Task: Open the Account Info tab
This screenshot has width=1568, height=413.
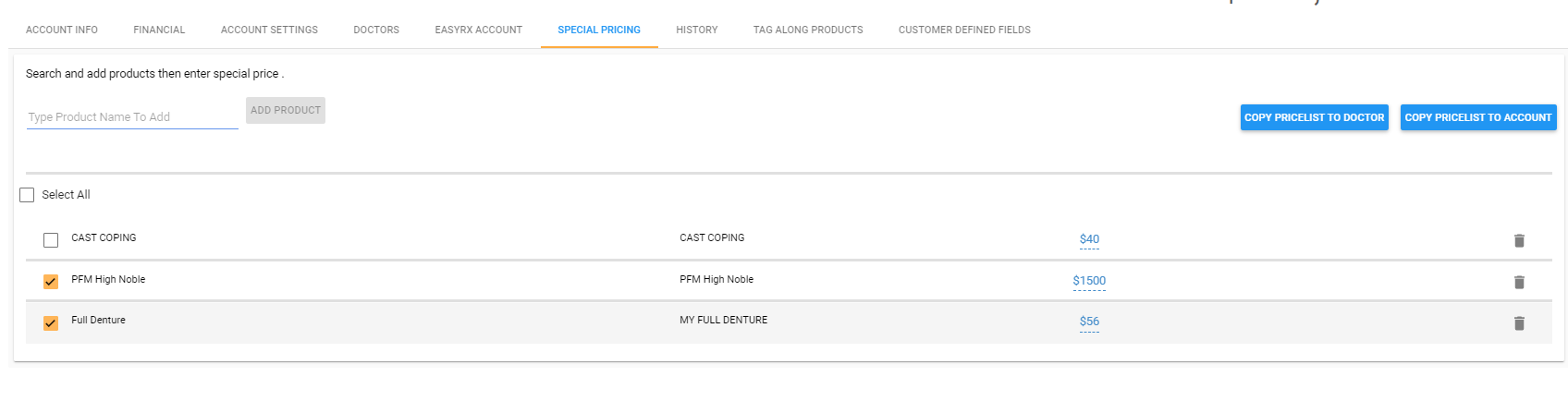Action: 62,30
